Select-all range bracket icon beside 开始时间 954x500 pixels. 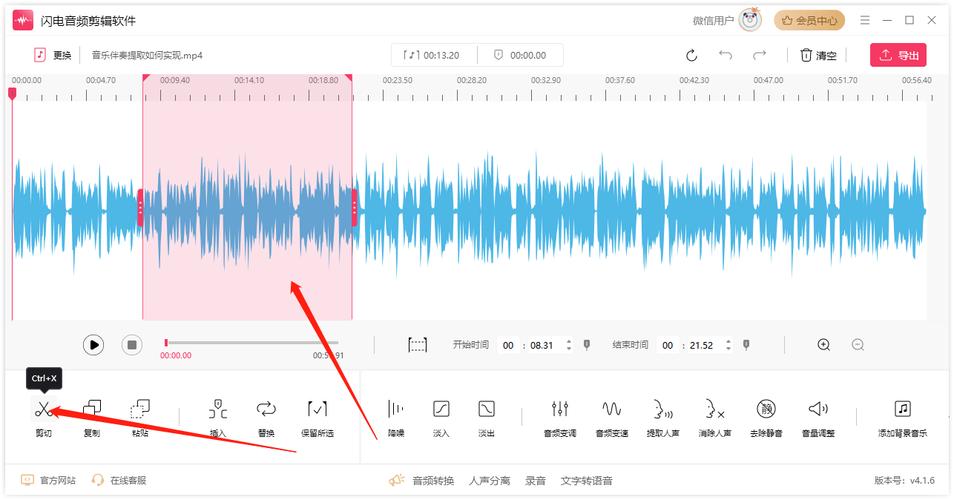point(417,345)
